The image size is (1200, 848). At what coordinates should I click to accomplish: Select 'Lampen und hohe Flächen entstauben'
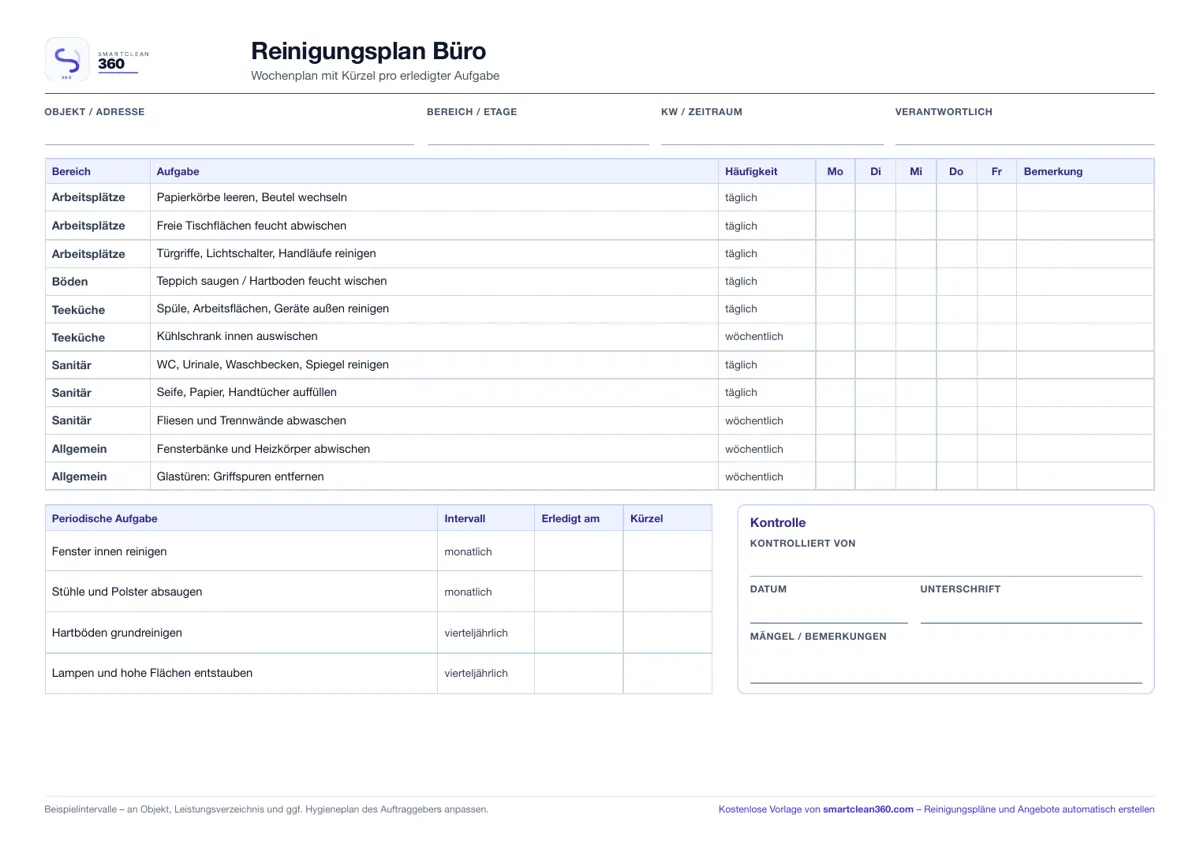pos(152,673)
